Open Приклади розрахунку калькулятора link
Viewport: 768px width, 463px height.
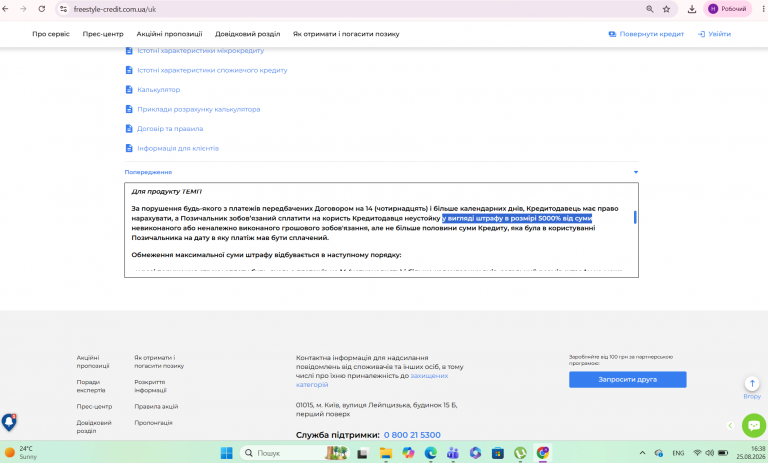(198, 109)
